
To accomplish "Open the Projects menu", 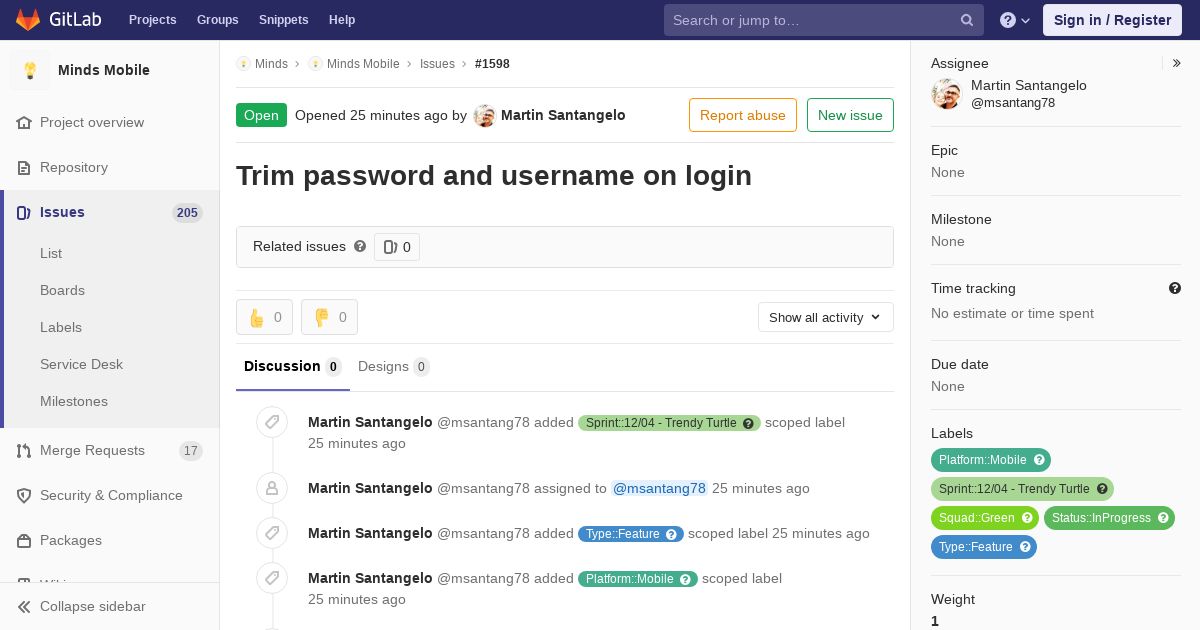I will pos(152,20).
